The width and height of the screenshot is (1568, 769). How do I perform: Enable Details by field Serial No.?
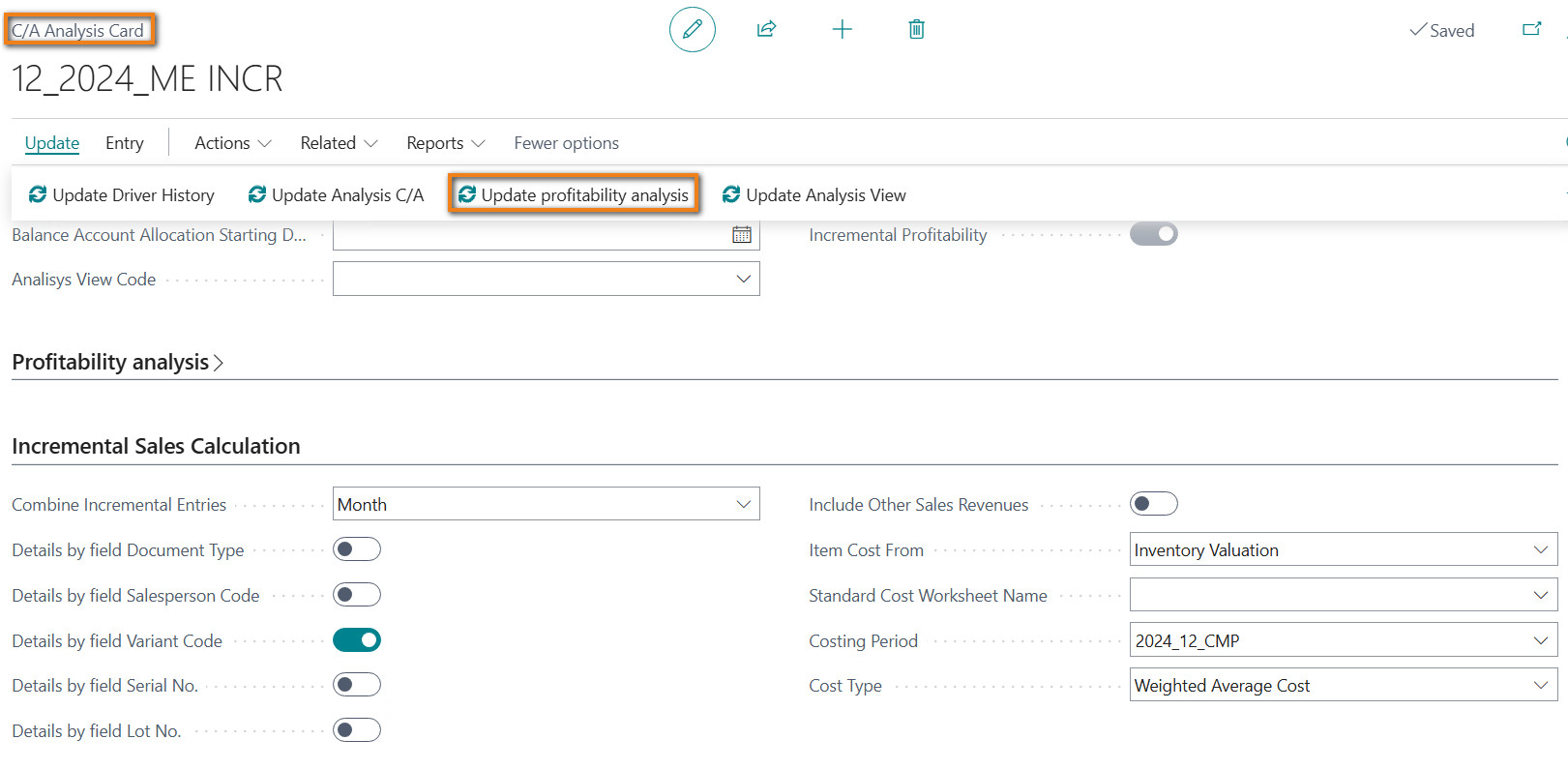click(x=356, y=685)
